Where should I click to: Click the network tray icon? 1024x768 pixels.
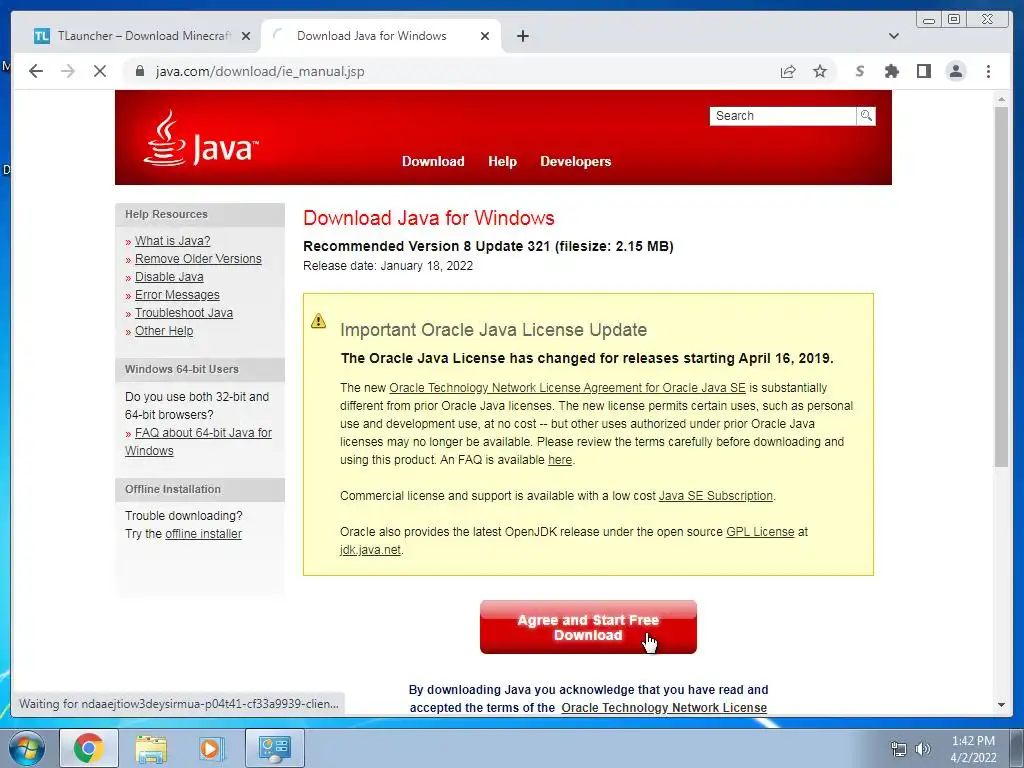[899, 749]
